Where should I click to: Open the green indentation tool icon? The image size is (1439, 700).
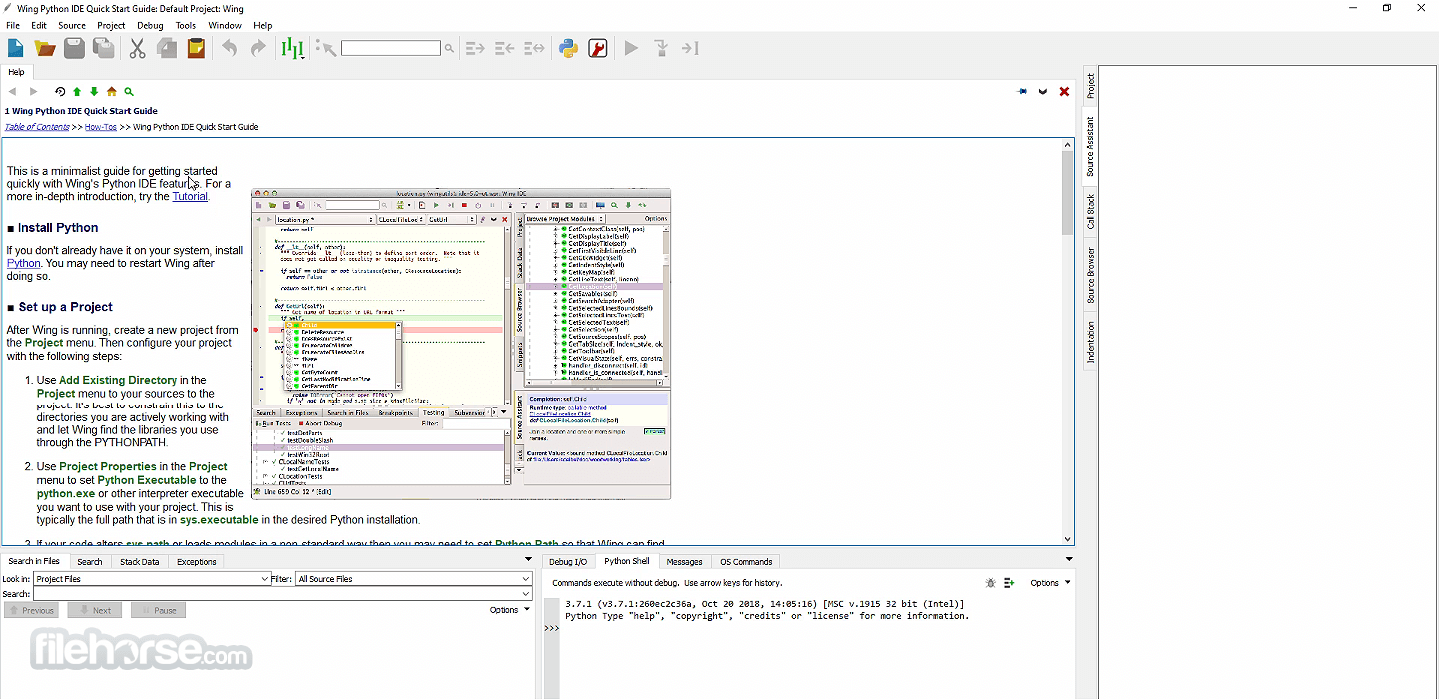292,48
